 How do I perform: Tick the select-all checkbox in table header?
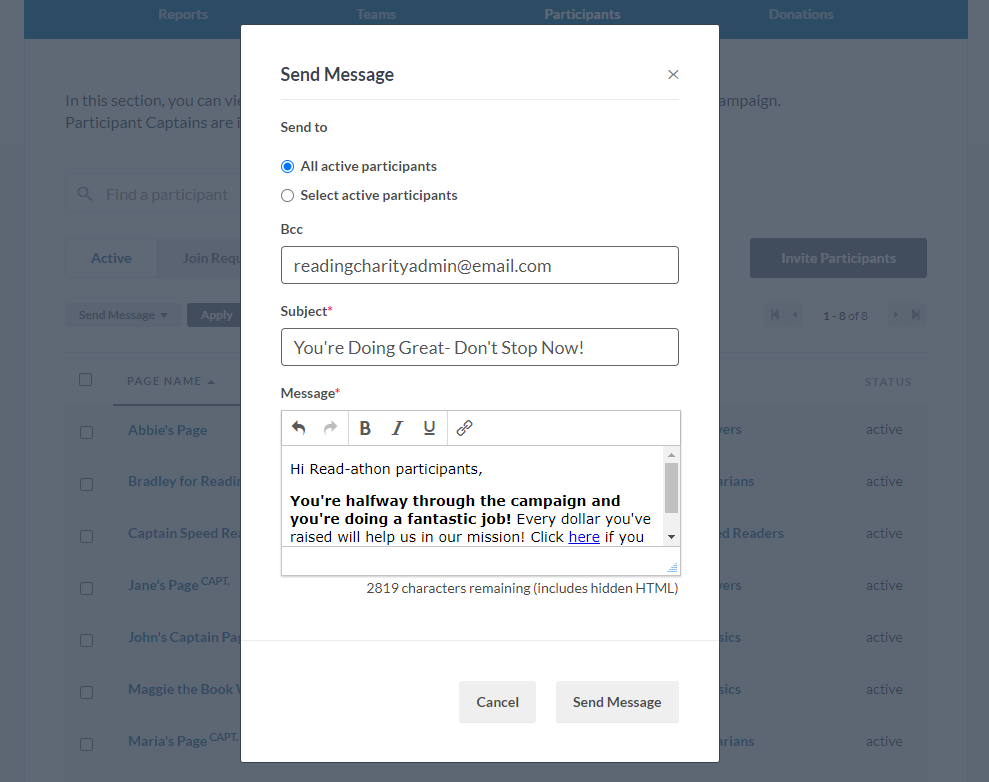(86, 380)
